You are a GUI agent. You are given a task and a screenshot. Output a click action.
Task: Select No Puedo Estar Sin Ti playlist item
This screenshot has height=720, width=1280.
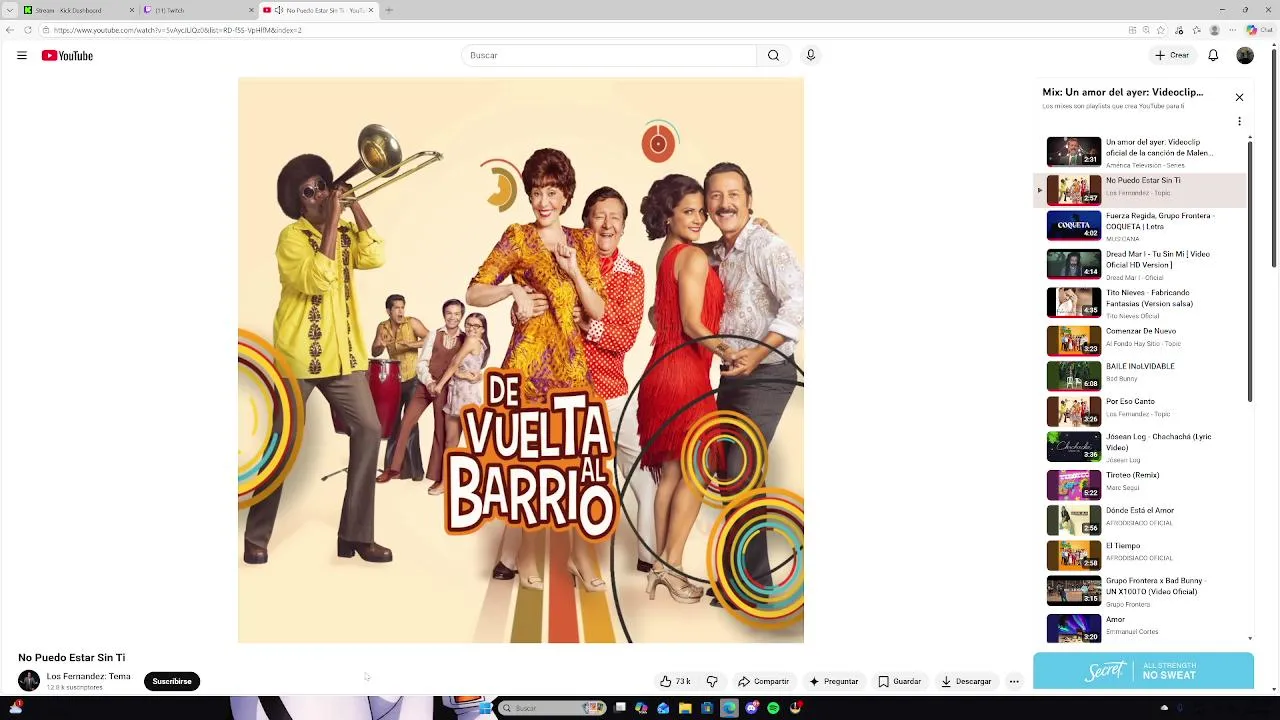pos(1140,189)
